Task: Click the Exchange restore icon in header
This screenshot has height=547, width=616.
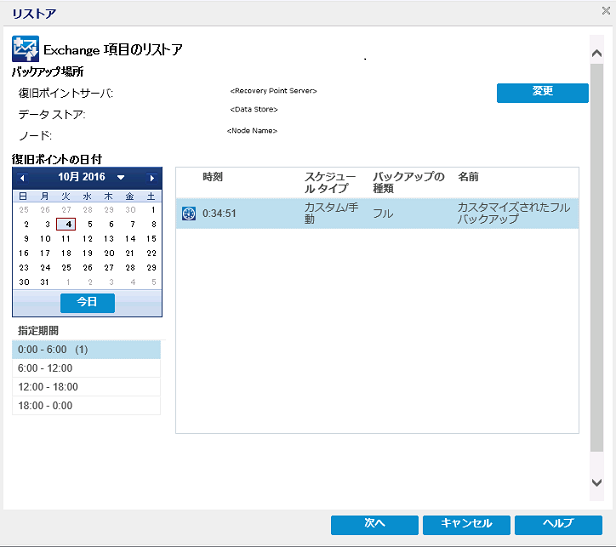Action: tap(25, 49)
